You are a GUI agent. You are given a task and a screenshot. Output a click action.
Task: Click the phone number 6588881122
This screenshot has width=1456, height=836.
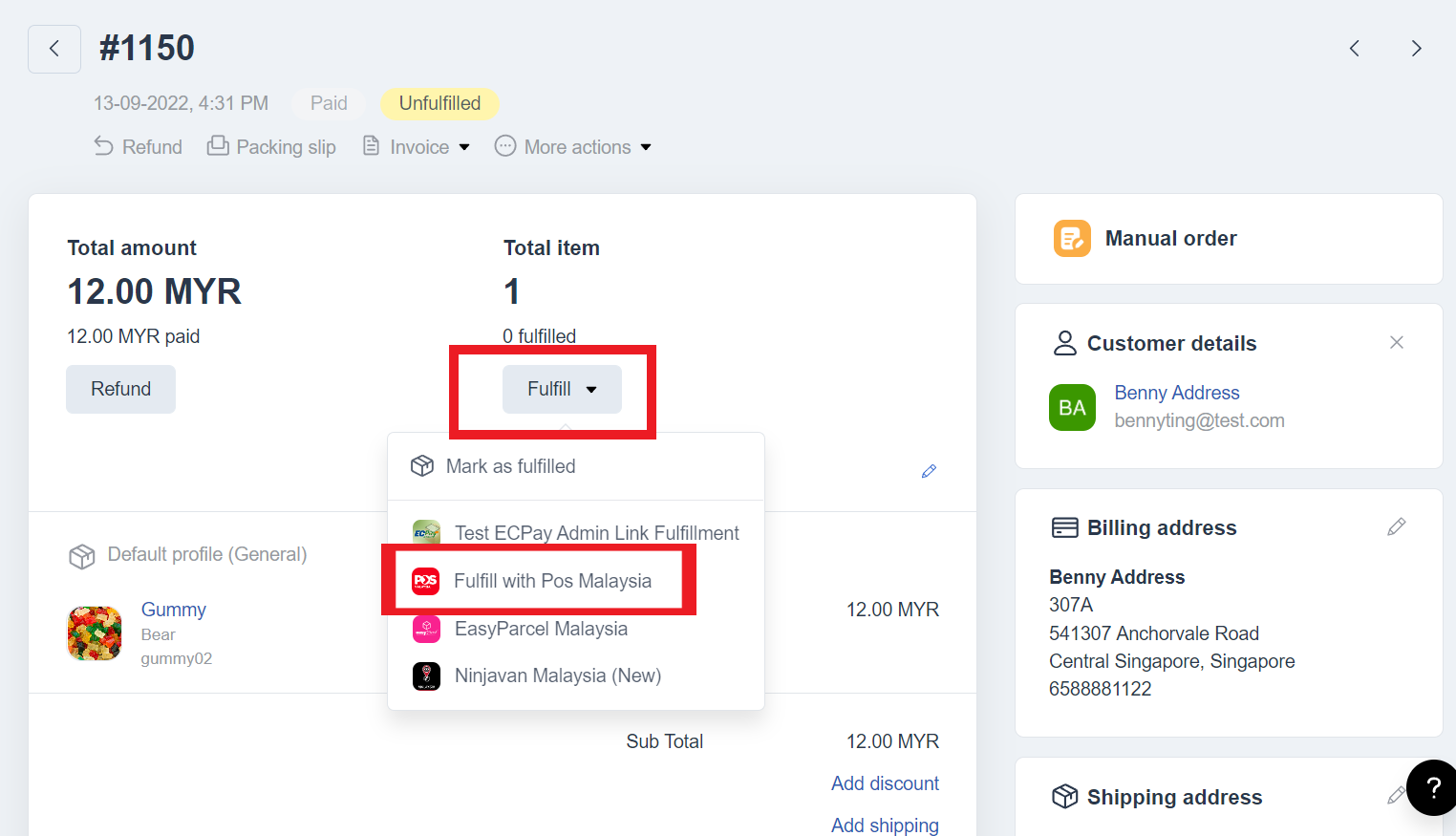pyautogui.click(x=1101, y=689)
